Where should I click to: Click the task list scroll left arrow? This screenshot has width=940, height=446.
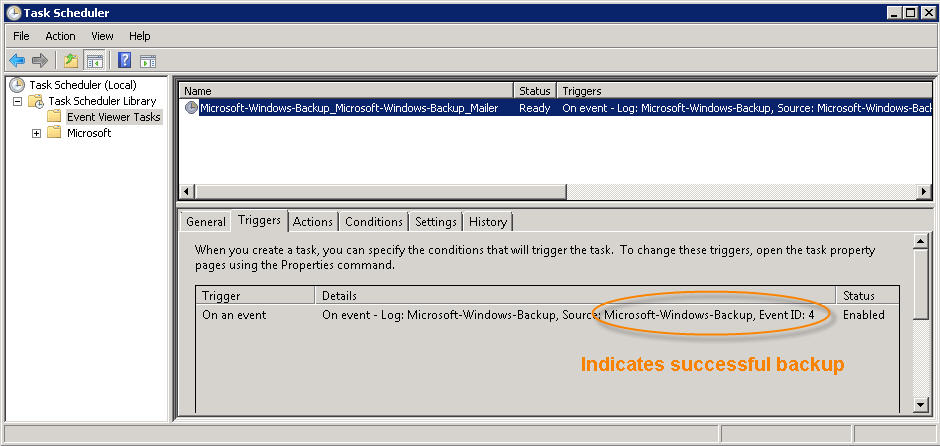click(187, 192)
